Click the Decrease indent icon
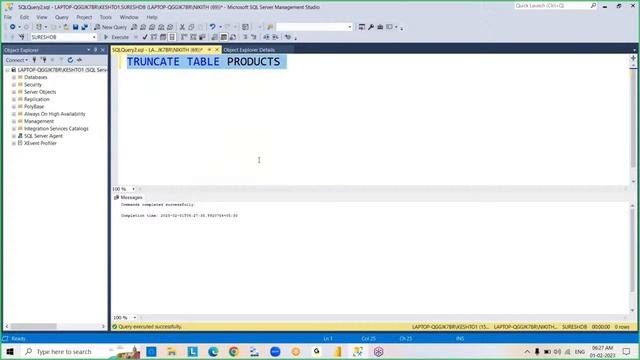The image size is (640, 360). pos(267,37)
